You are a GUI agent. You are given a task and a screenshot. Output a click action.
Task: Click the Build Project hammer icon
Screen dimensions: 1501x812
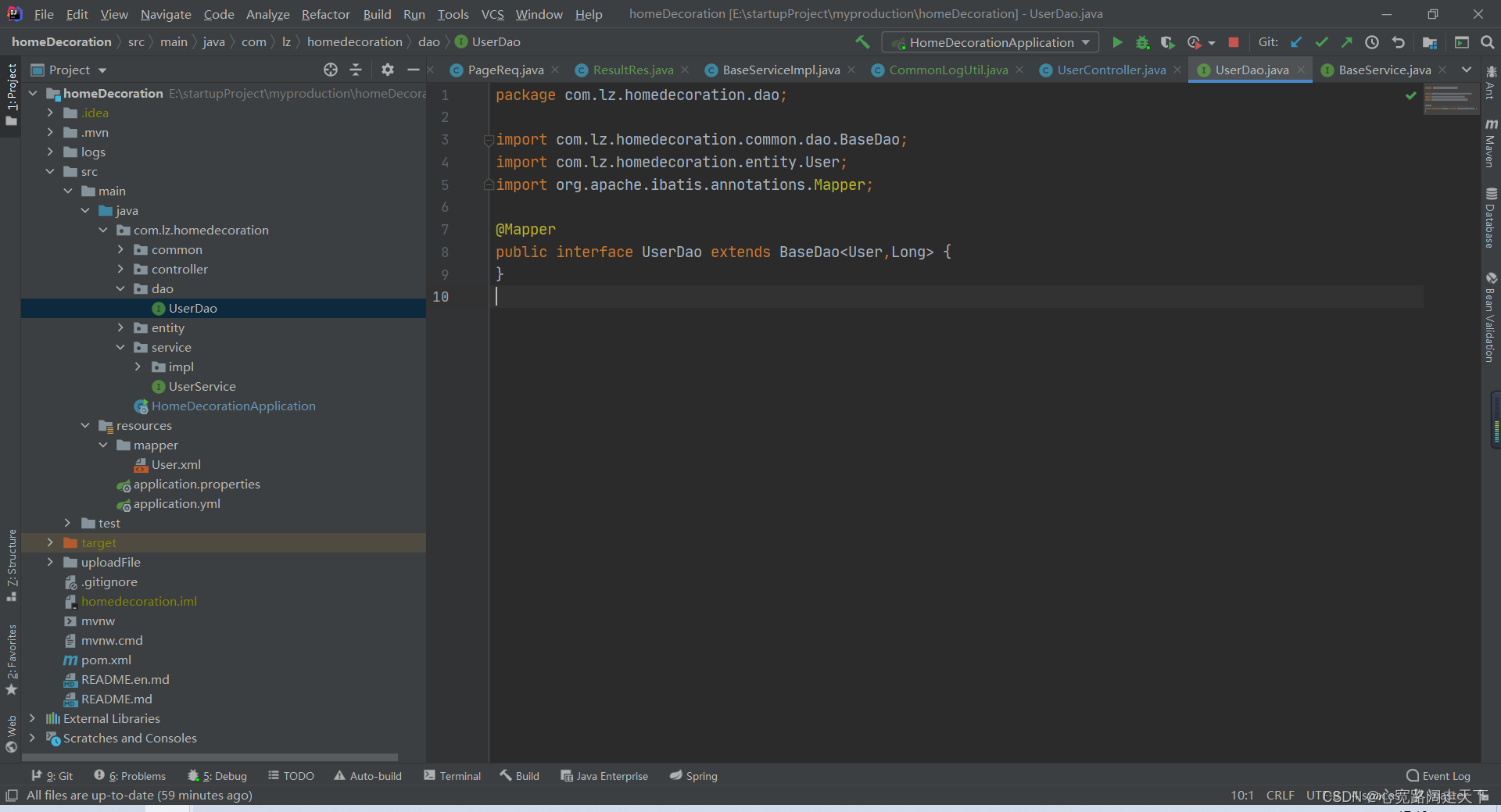[x=862, y=42]
